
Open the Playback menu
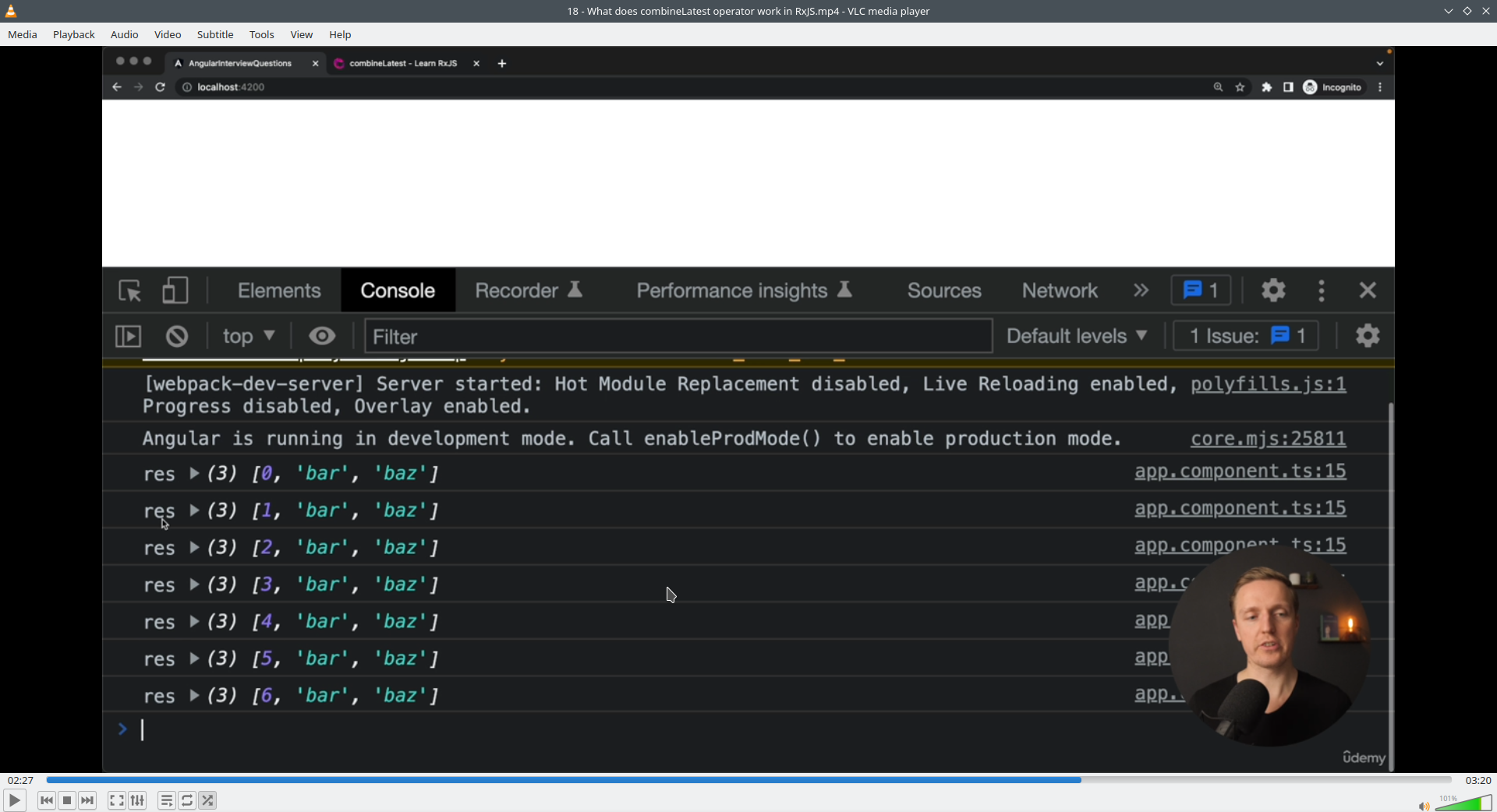coord(74,34)
